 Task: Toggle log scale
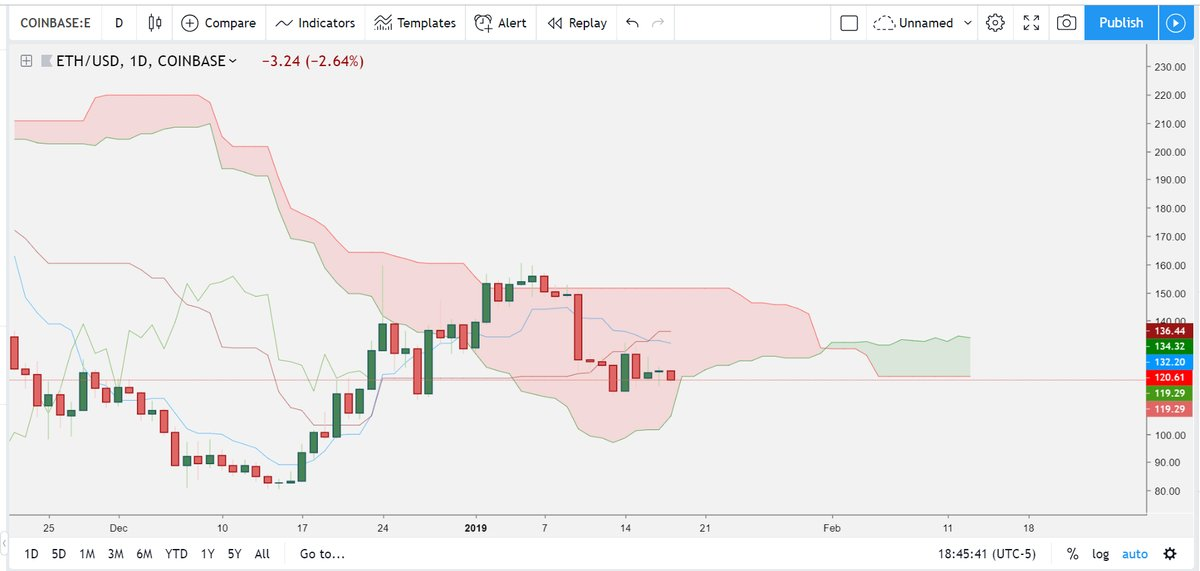click(1100, 553)
